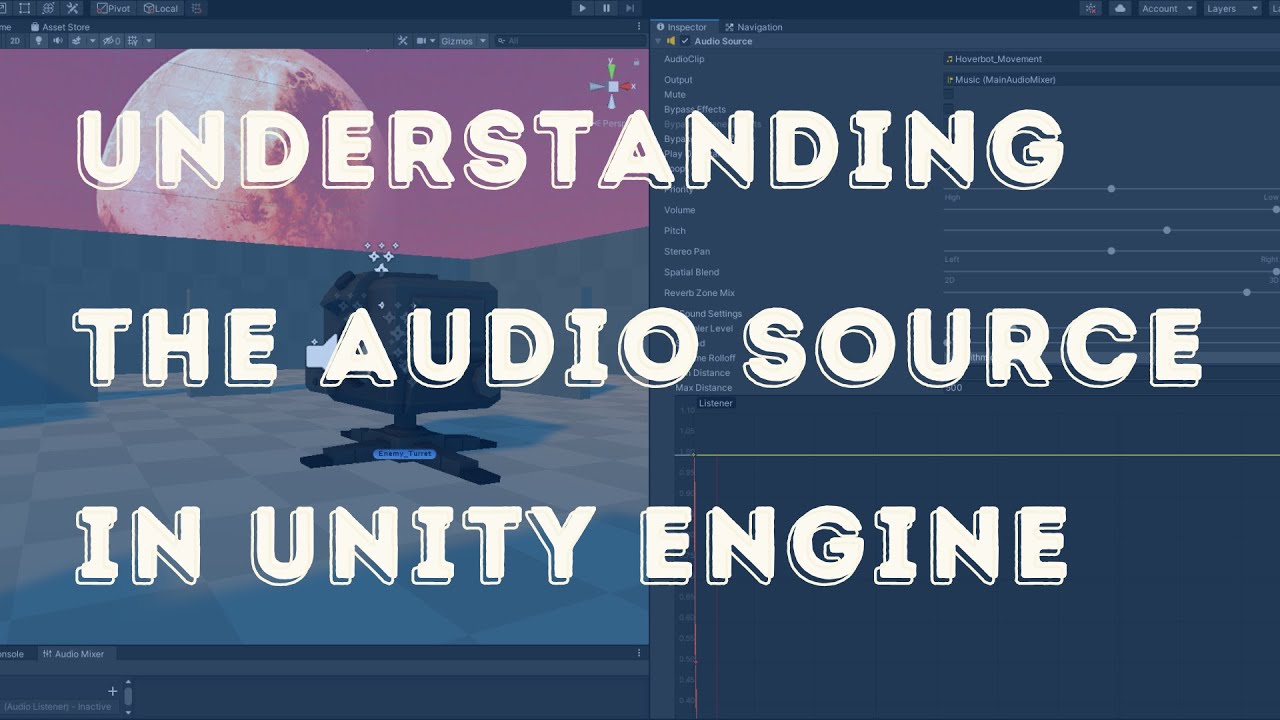1280x720 pixels.
Task: Switch to the Navigation tab
Action: pyautogui.click(x=754, y=27)
